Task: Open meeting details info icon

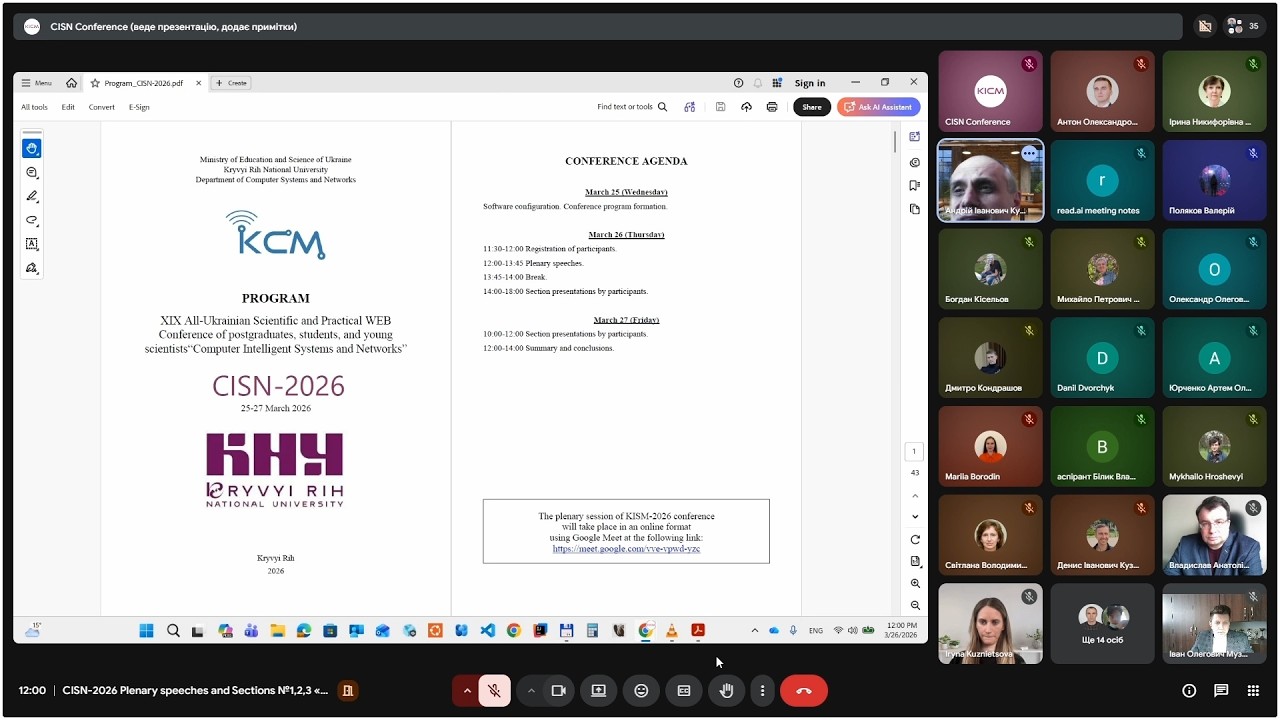Action: click(1189, 690)
